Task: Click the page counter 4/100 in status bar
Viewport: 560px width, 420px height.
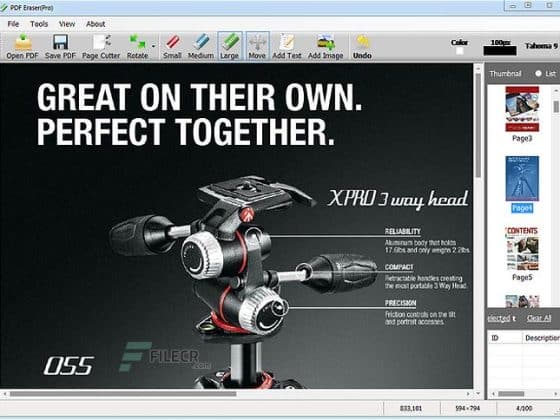Action: tap(524, 408)
